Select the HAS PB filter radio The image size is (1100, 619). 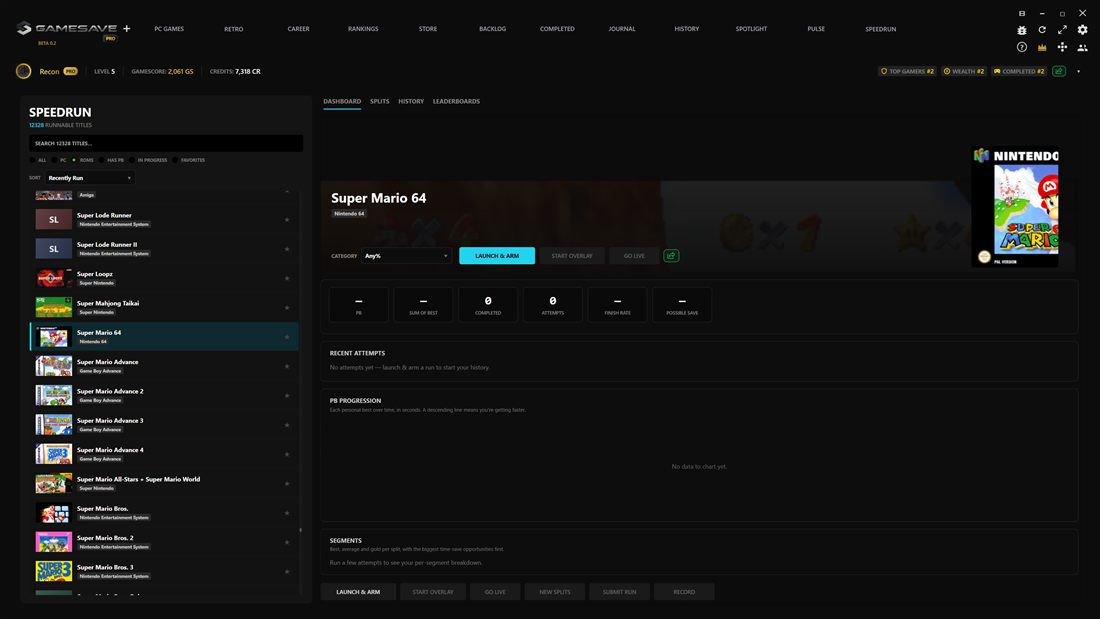pos(102,160)
